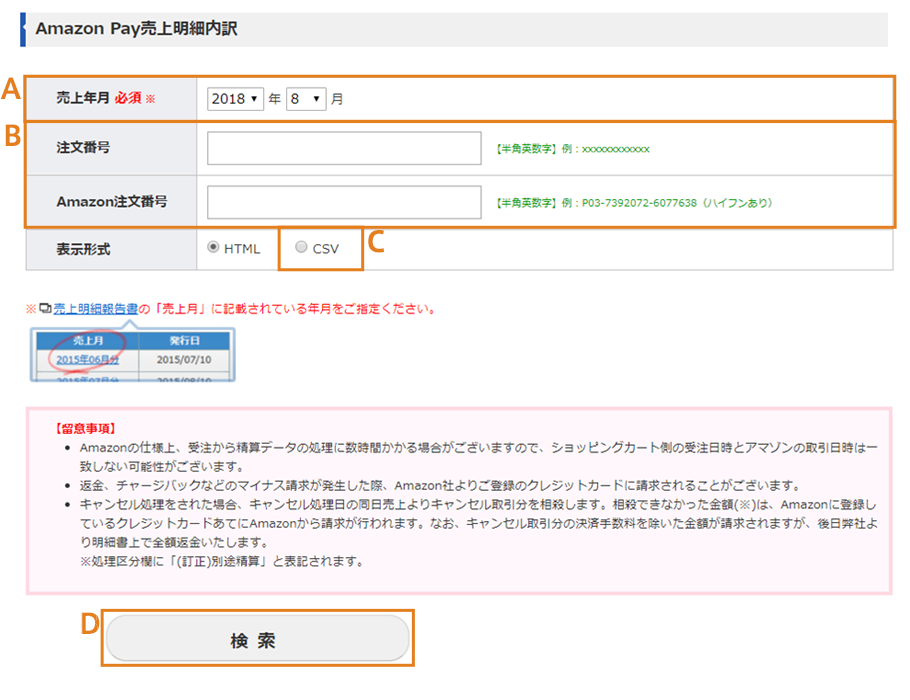Click the pages icon beside 売上明細報告書
The width and height of the screenshot is (910, 700).
point(46,308)
